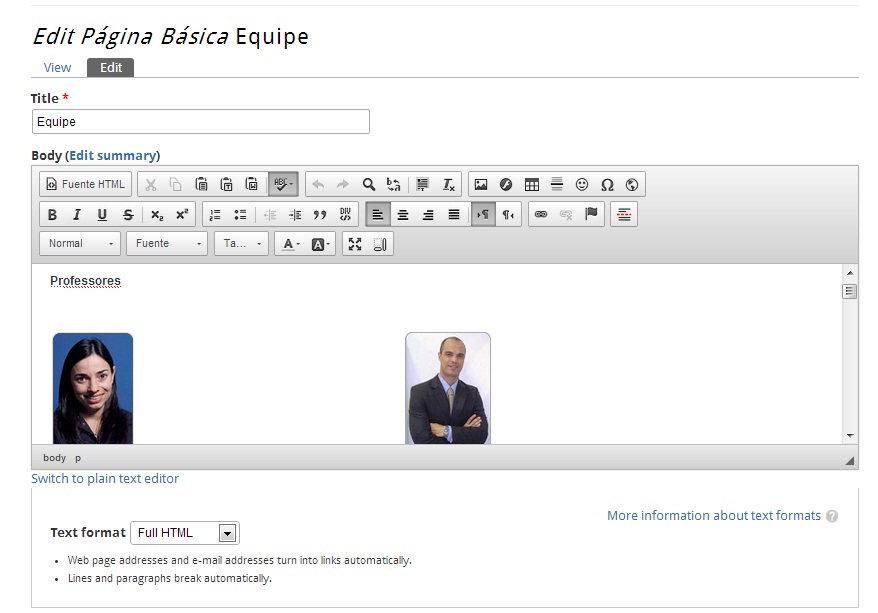Open the text color picker
Screen dimensions: 878x613
(291, 244)
